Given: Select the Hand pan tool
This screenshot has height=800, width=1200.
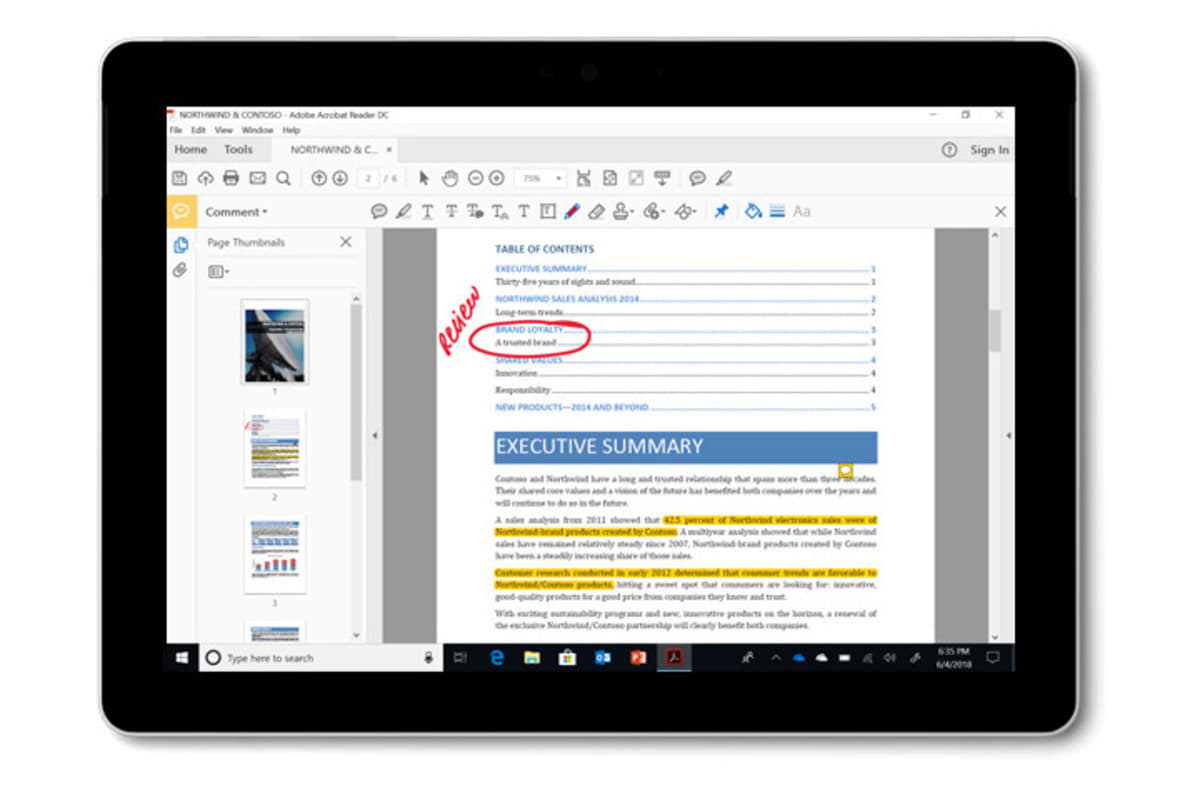Looking at the screenshot, I should (450, 178).
